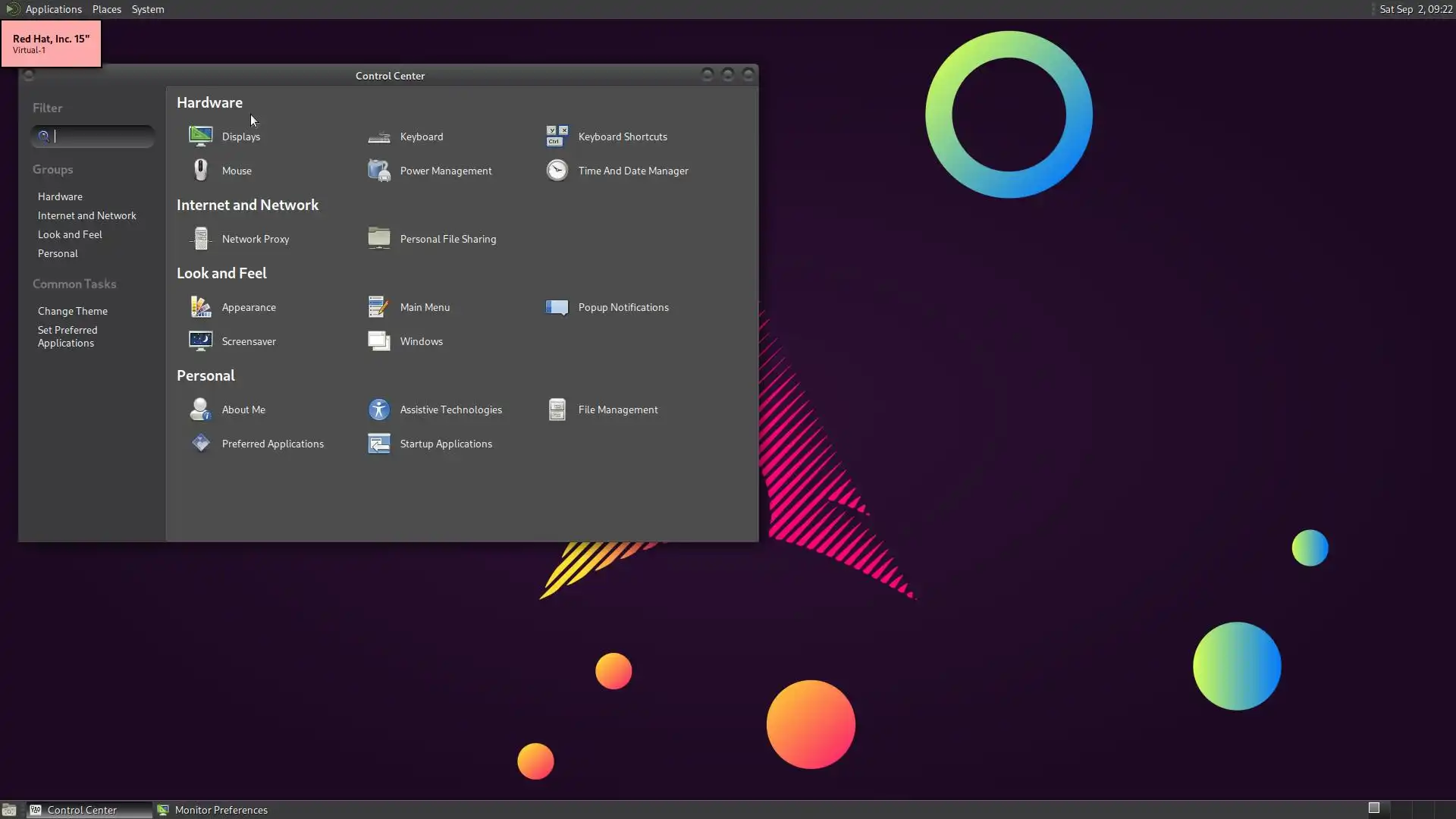Screen dimensions: 1456x819
Task: Open the Screensaver settings icon
Action: click(x=201, y=341)
